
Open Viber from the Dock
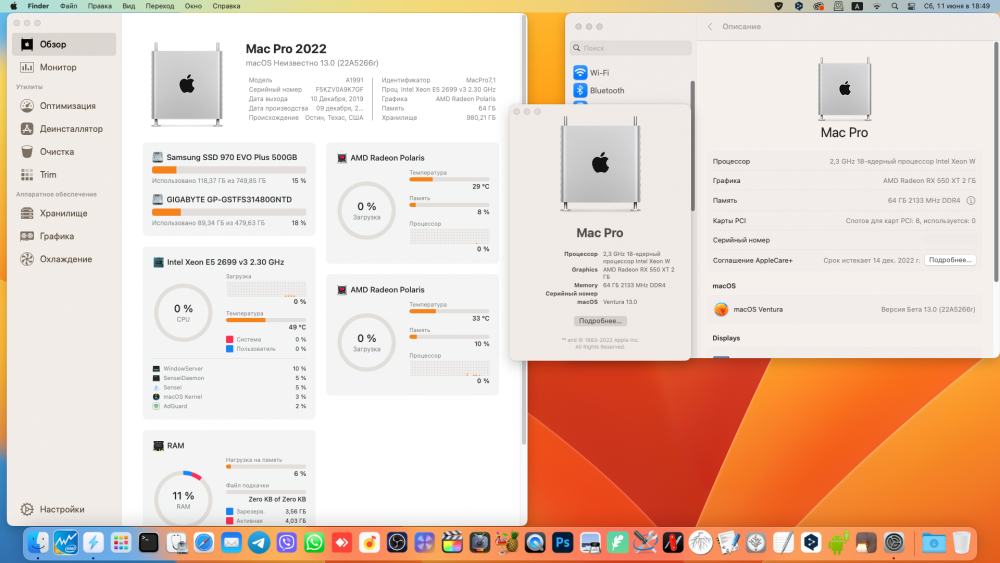pos(286,543)
